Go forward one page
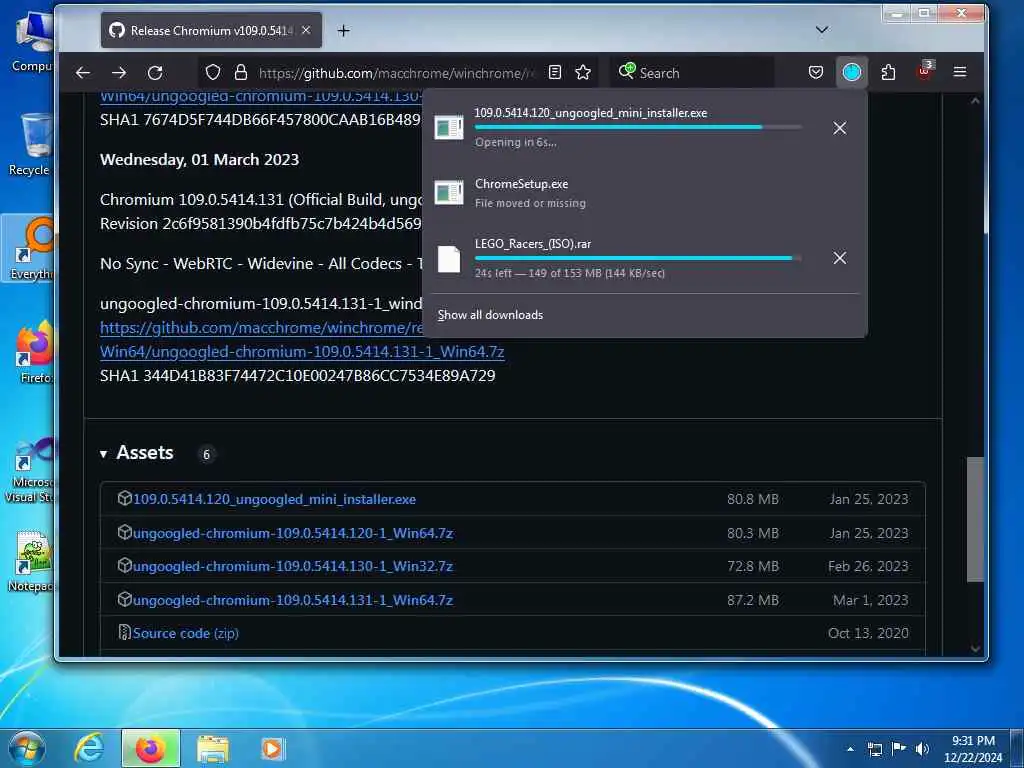1024x768 pixels. pos(119,72)
